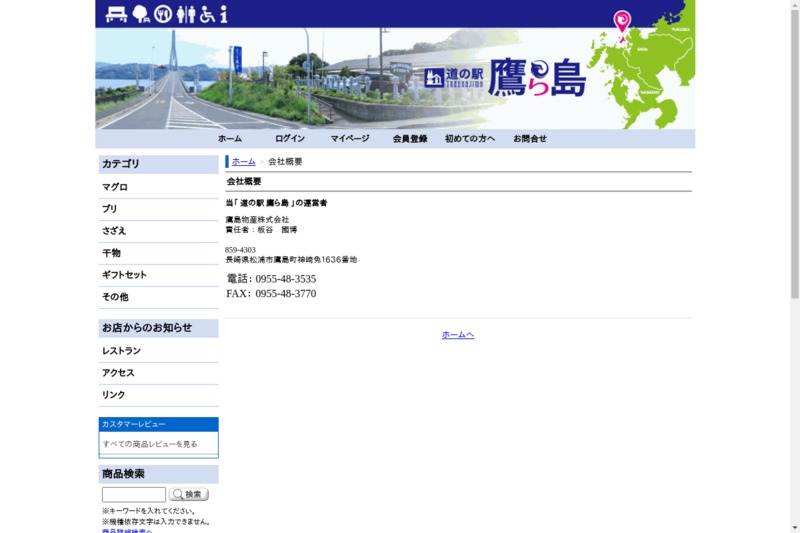Click the bench rest area icon
The width and height of the screenshot is (800, 533).
[x=116, y=14]
